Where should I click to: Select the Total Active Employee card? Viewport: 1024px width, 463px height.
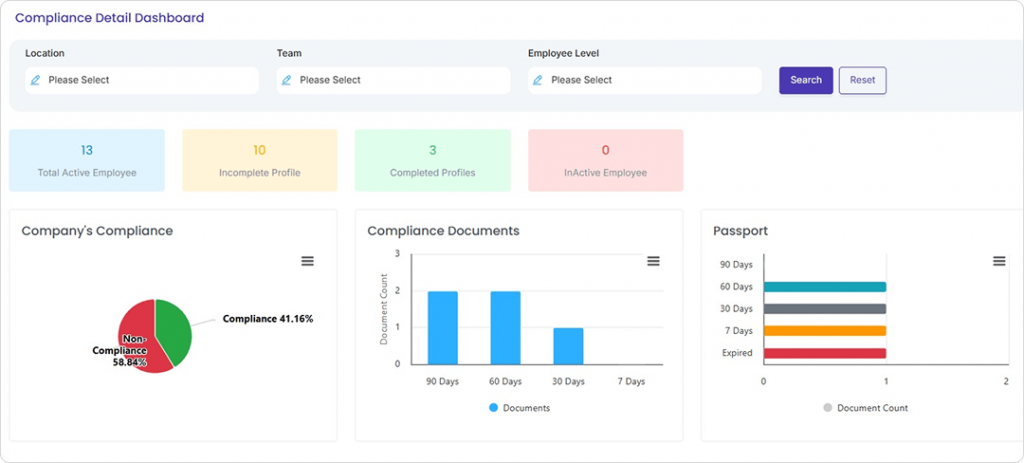[x=87, y=160]
